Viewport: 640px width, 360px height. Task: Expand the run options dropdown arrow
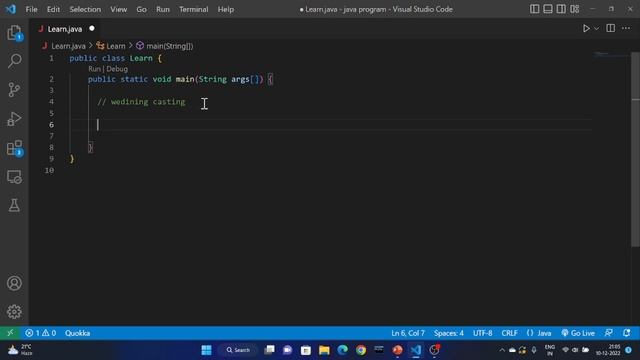(x=596, y=29)
